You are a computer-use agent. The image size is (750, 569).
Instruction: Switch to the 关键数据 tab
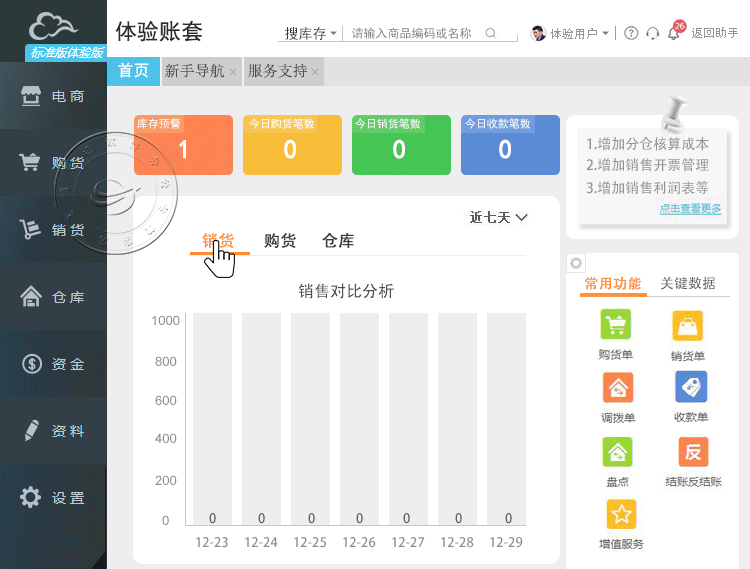688,283
